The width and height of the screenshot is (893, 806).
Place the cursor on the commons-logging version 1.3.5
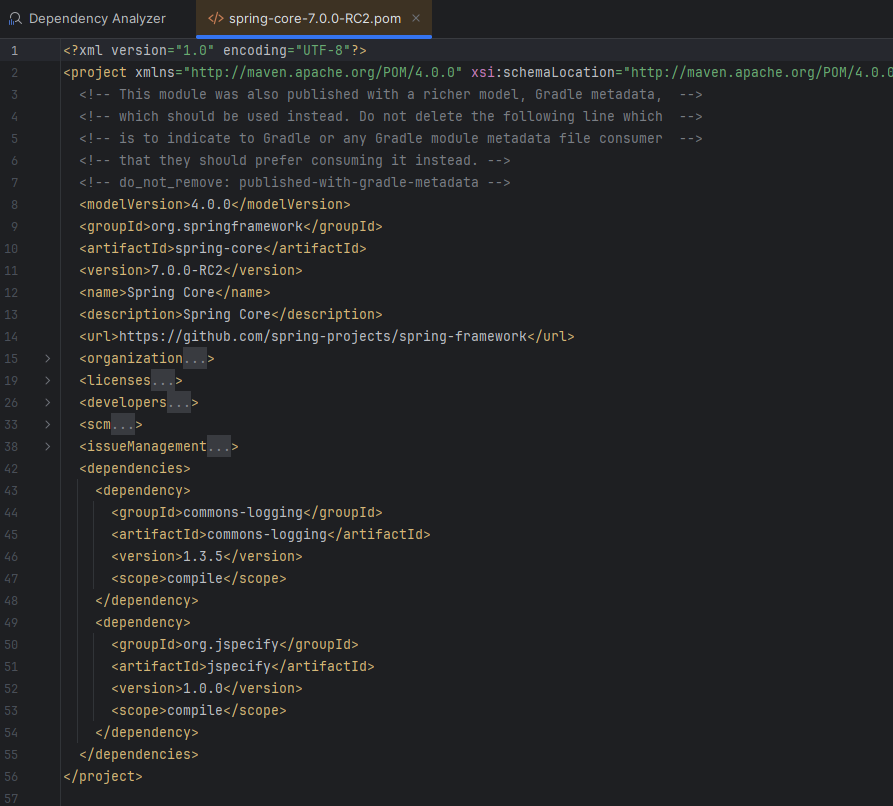202,556
